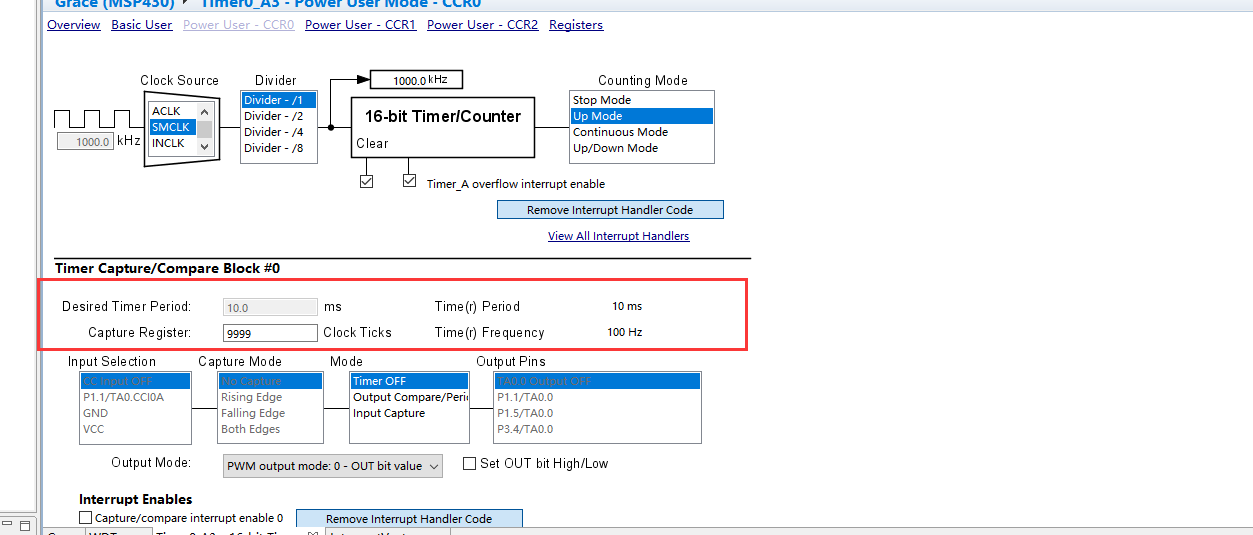
Task: Click the 1000.0 kHz timer frequency box
Action: [x=416, y=80]
